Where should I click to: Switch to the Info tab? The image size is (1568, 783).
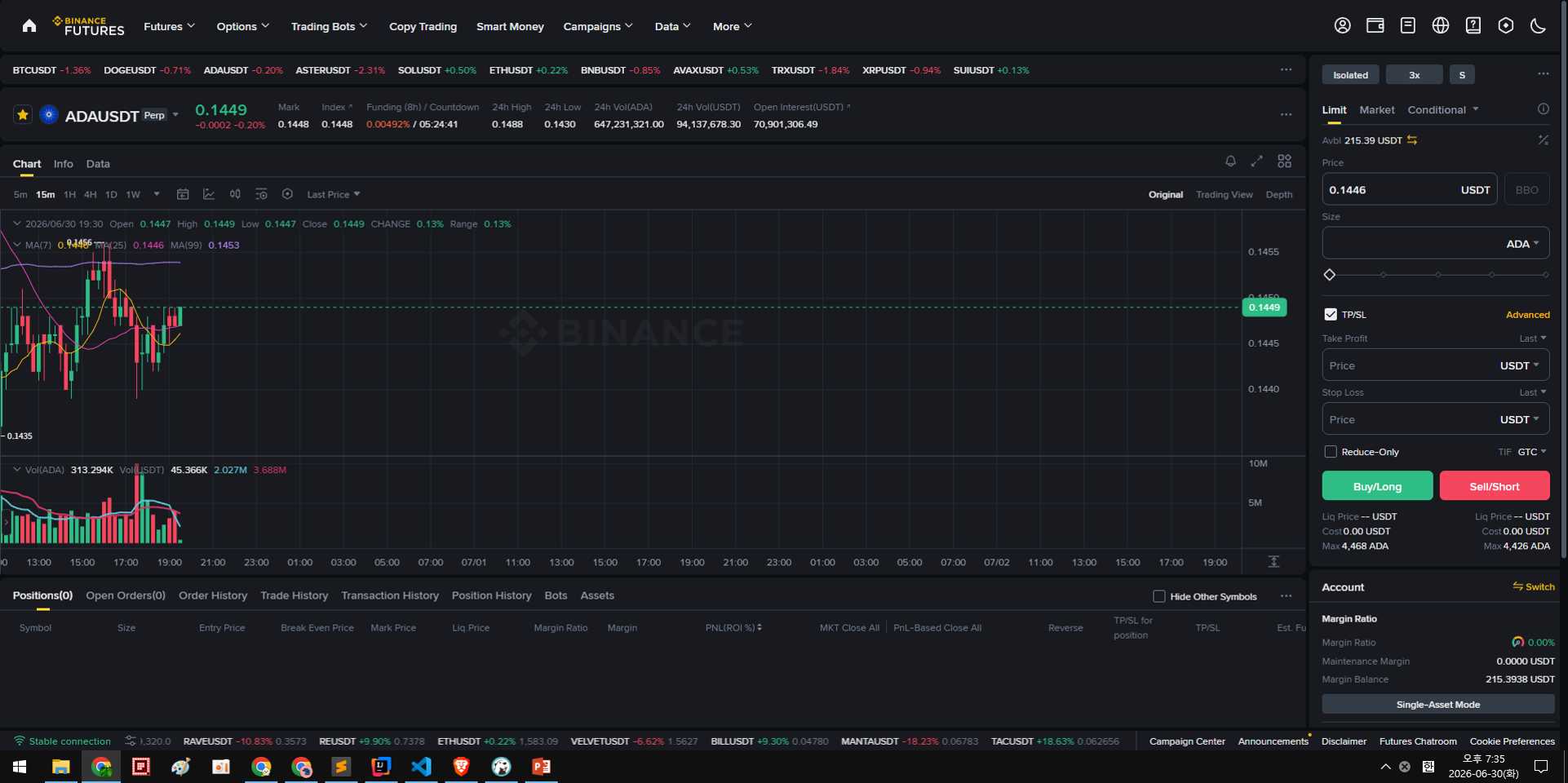click(64, 164)
